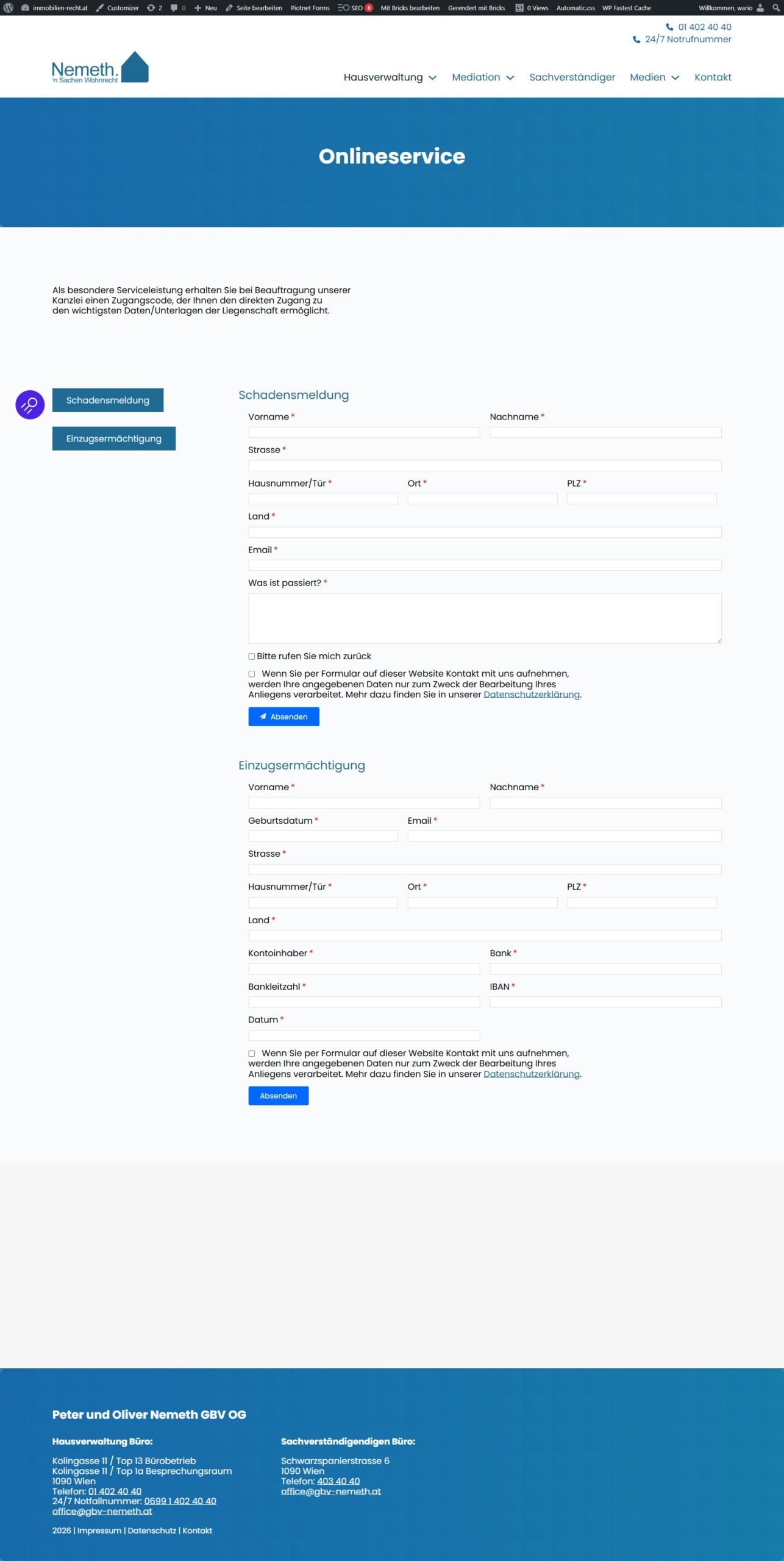Viewport: 784px width, 1561px height.
Task: Submit Schadensmeldung form with Absenden button
Action: tap(283, 717)
